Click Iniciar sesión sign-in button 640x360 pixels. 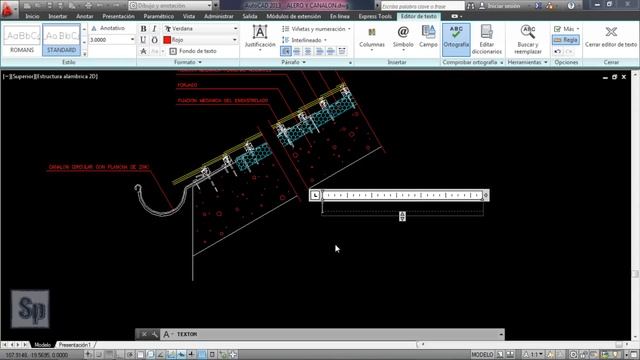[x=503, y=6]
